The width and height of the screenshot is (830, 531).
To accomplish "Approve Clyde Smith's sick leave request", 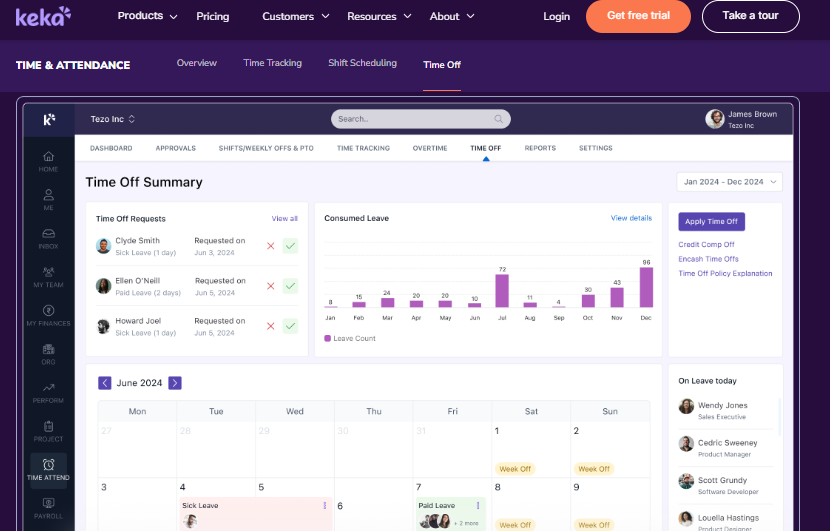I will tap(290, 246).
